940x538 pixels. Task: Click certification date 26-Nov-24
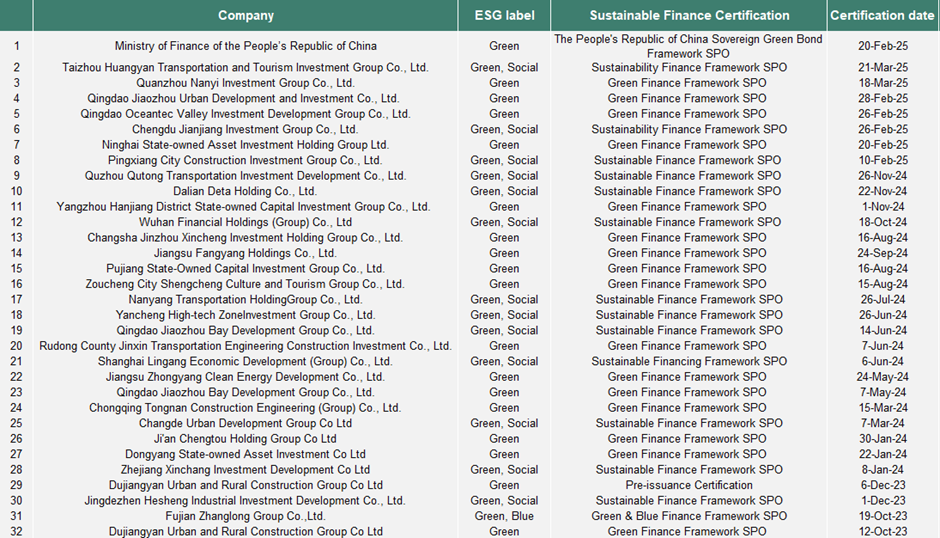(x=882, y=176)
